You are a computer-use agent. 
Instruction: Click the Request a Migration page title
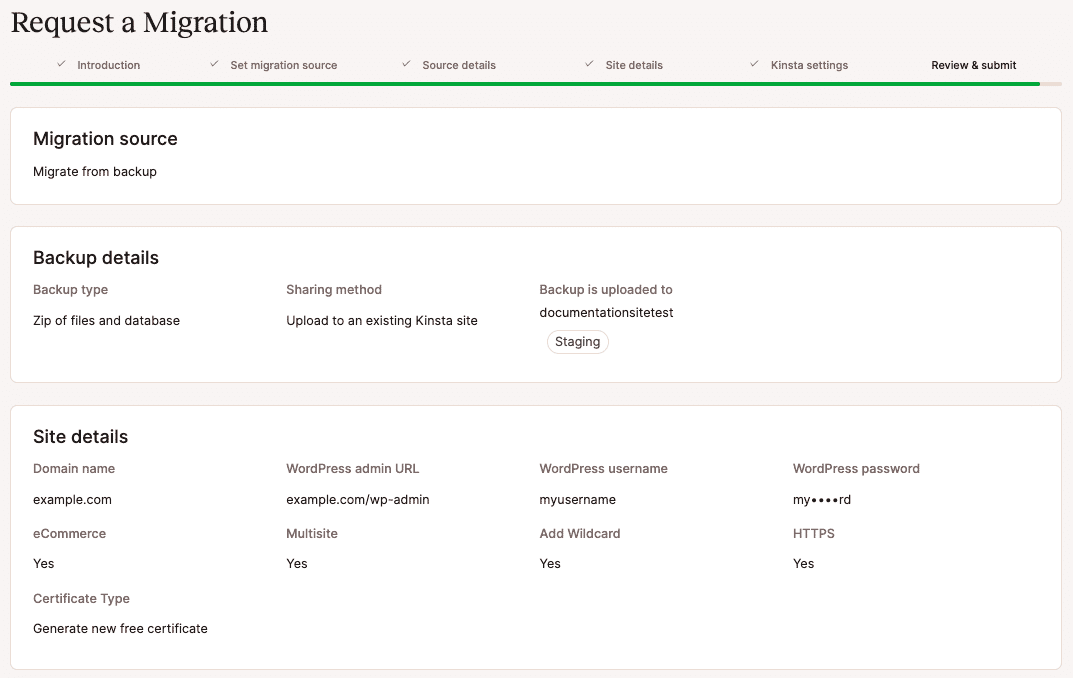[139, 23]
